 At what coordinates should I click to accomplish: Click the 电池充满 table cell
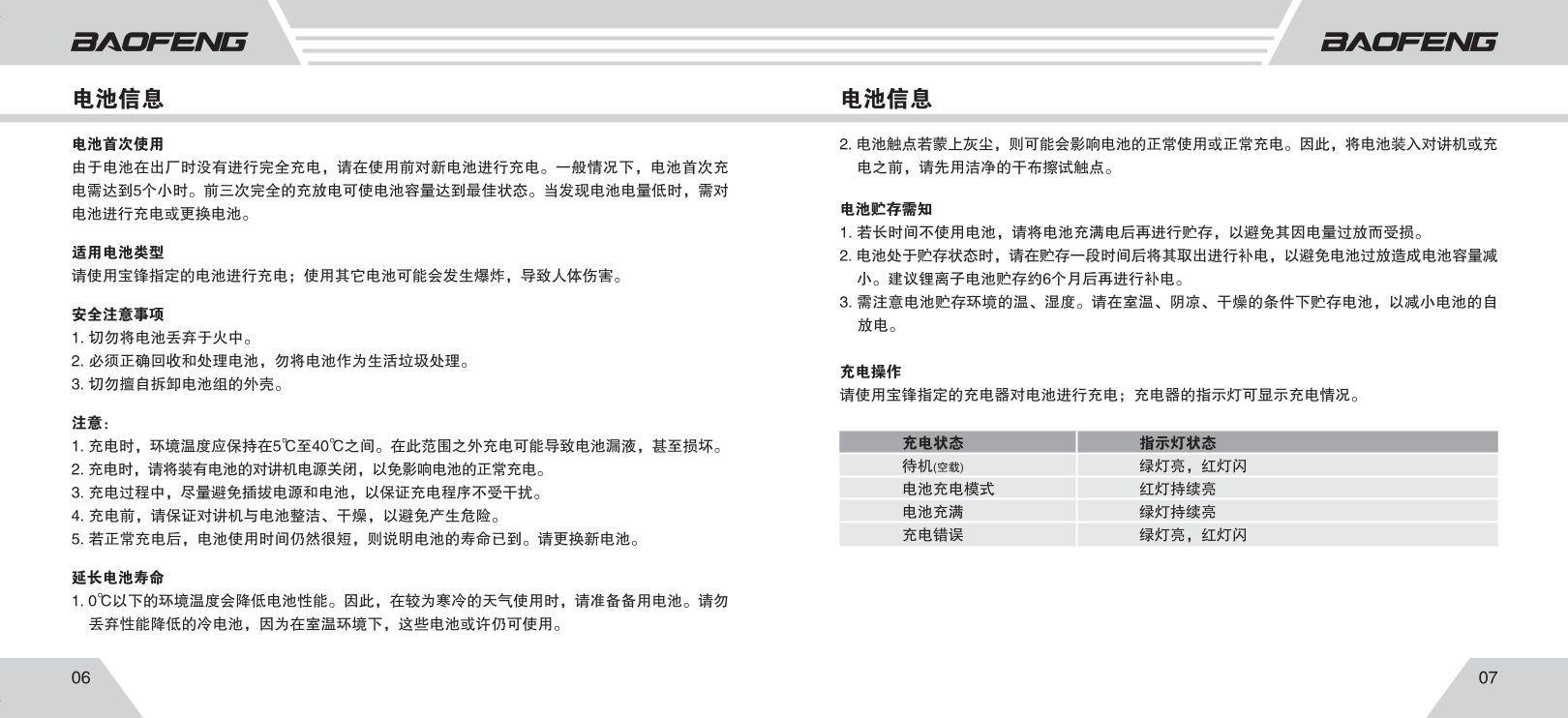tap(933, 512)
